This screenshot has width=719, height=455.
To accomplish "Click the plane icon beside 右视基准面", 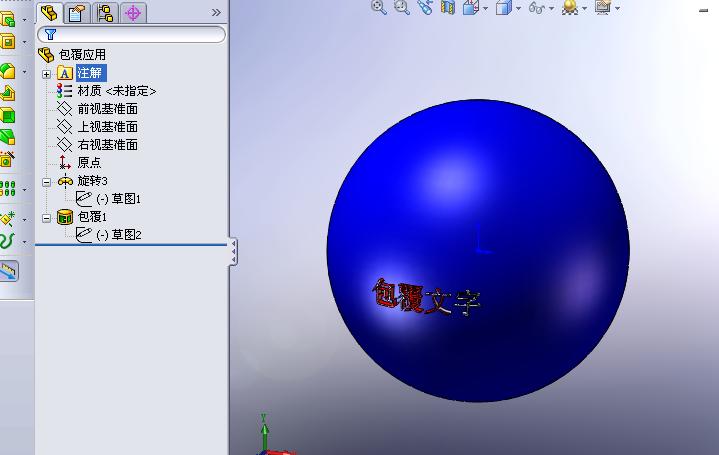I will click(x=64, y=144).
